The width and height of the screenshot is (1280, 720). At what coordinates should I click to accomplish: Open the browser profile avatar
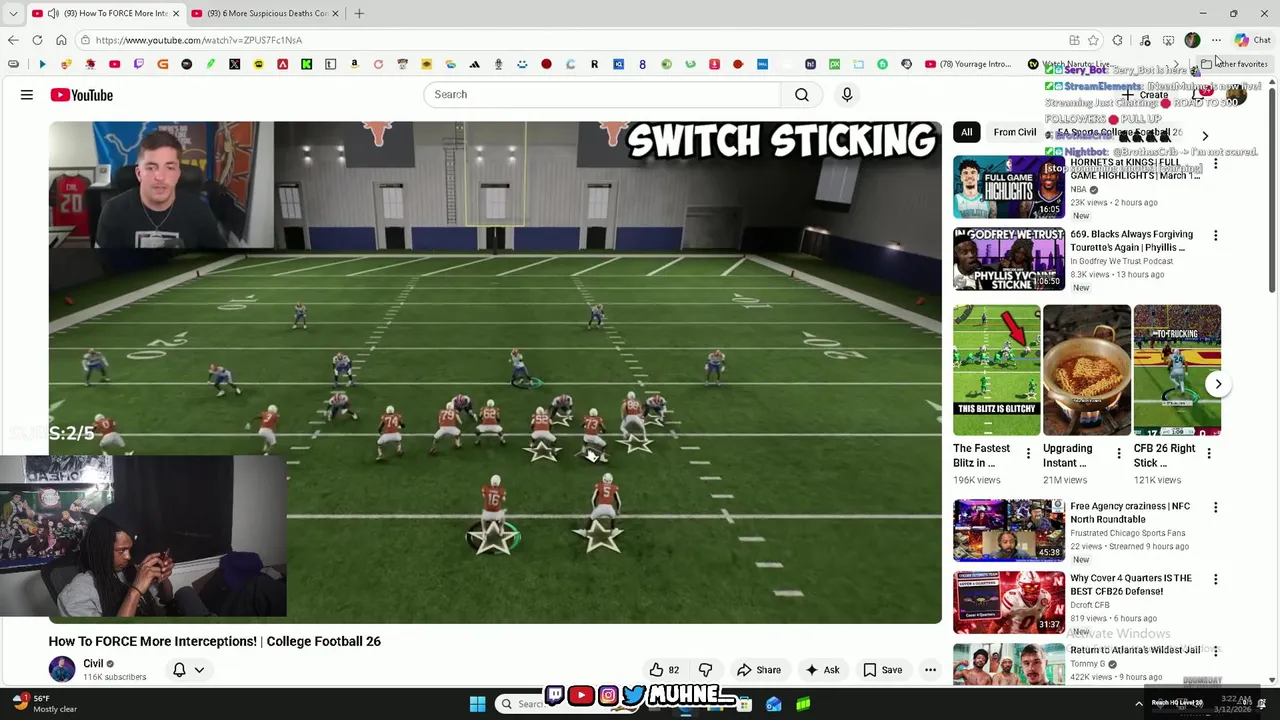click(x=1192, y=40)
